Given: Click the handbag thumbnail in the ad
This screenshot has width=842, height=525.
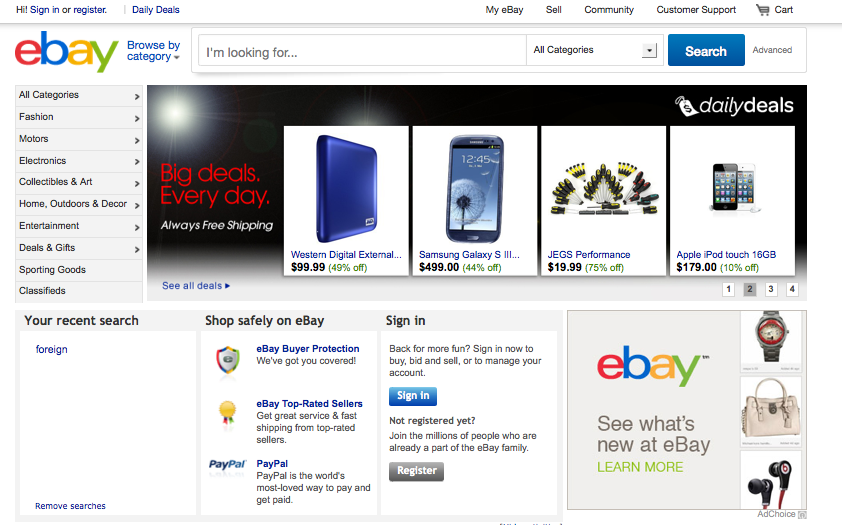Looking at the screenshot, I should 771,411.
